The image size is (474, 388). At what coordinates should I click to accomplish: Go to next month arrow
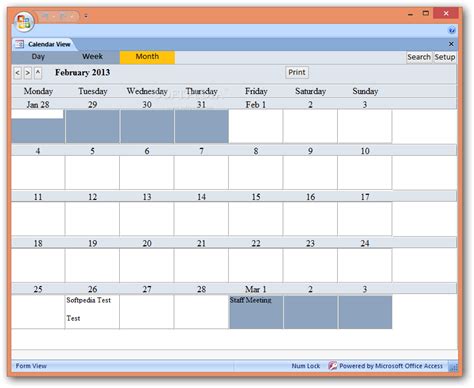28,72
